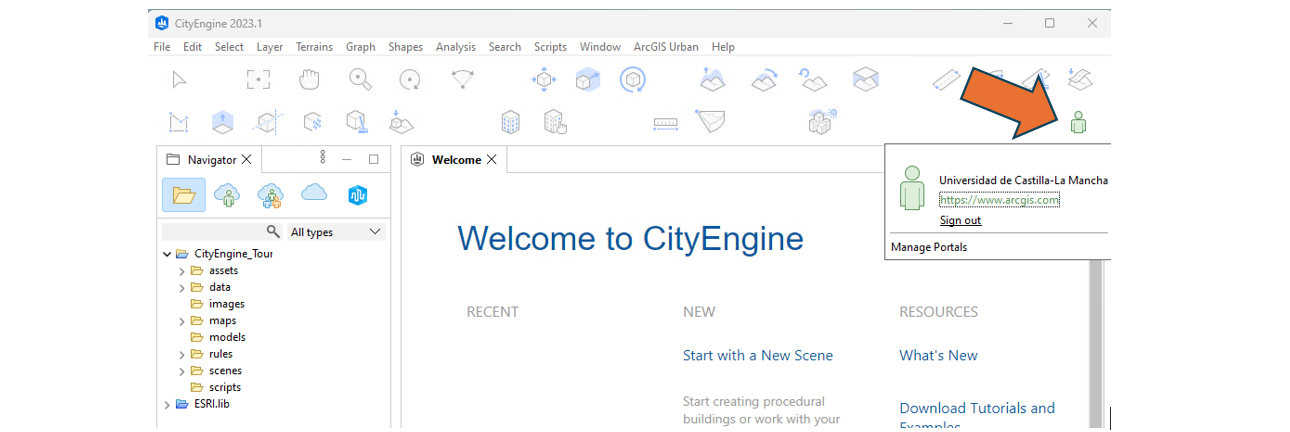Open the Dashboard and shadow tool
1290x432 pixels.
pos(822,121)
